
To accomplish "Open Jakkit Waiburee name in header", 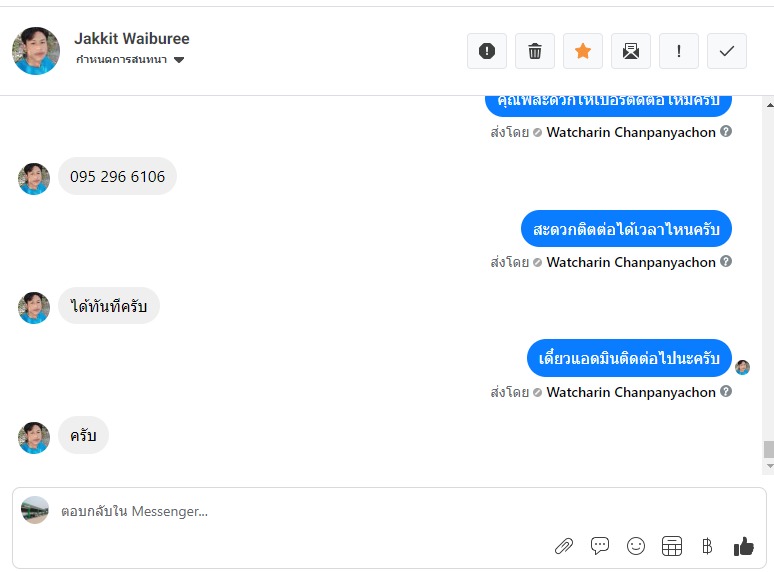I will coord(132,38).
